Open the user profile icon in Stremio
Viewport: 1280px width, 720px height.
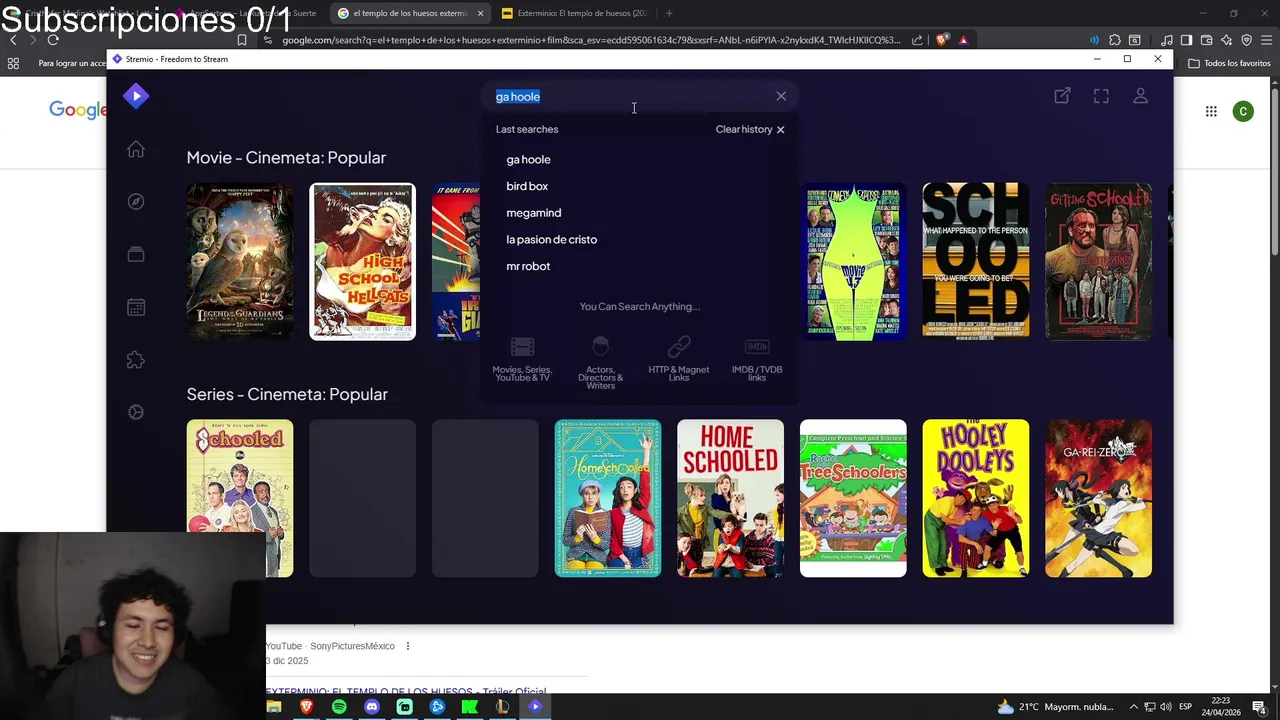pyautogui.click(x=1140, y=96)
